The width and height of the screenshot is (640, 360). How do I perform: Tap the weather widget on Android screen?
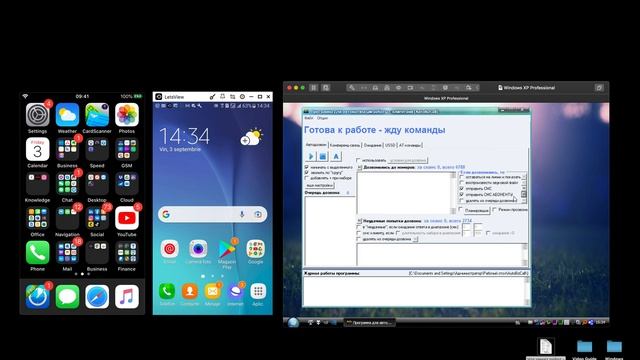(x=251, y=138)
